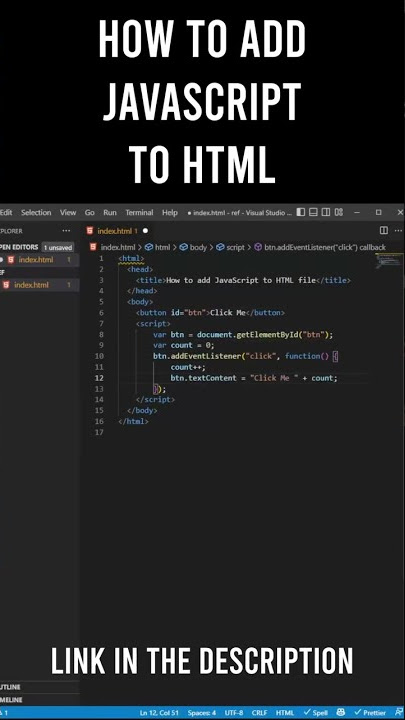Change the CRLF end-of-line sequence

pos(260,713)
